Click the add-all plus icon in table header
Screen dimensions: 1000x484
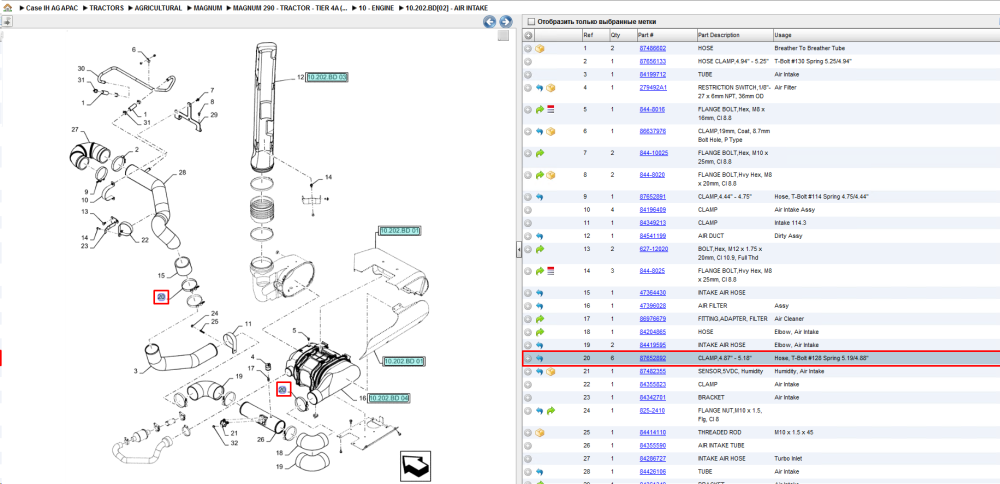point(529,35)
